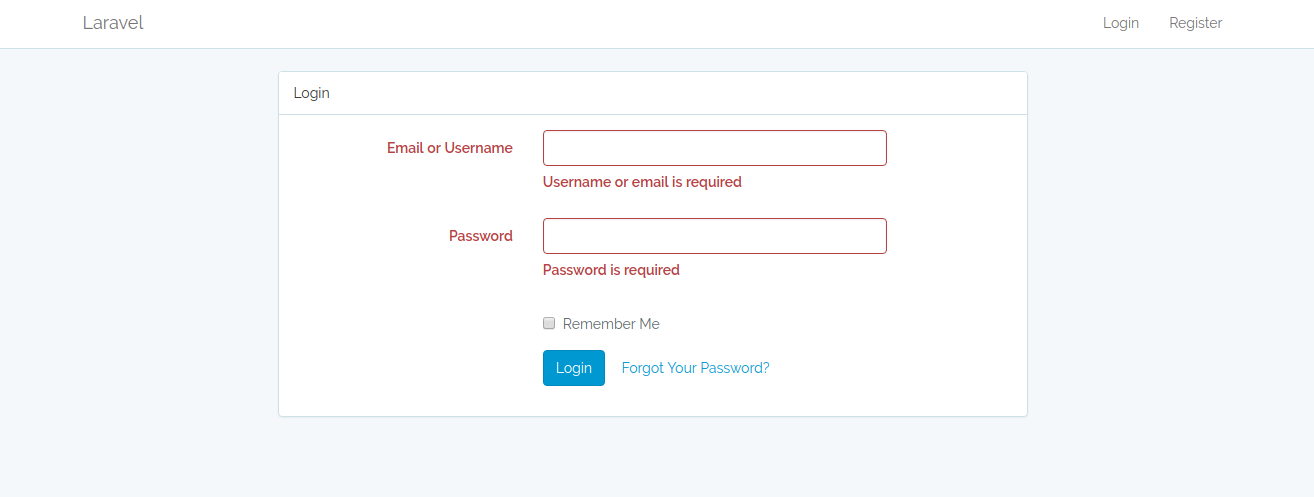The image size is (1314, 497).
Task: Click the page background left of the Login panel
Action: coord(140,250)
